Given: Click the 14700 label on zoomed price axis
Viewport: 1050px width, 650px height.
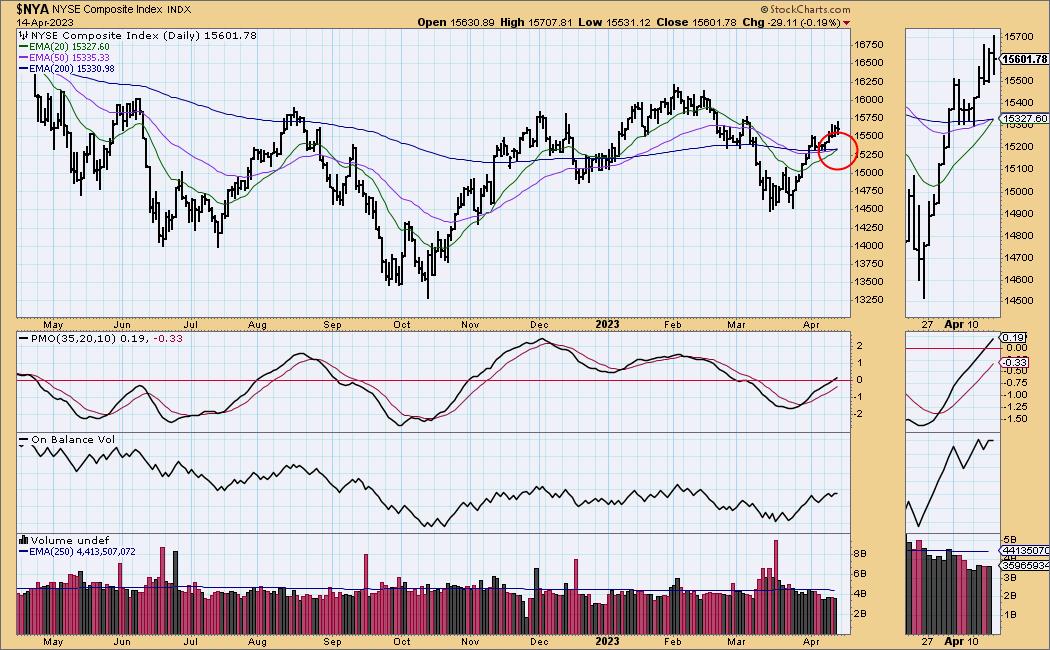Looking at the screenshot, I should [1017, 257].
